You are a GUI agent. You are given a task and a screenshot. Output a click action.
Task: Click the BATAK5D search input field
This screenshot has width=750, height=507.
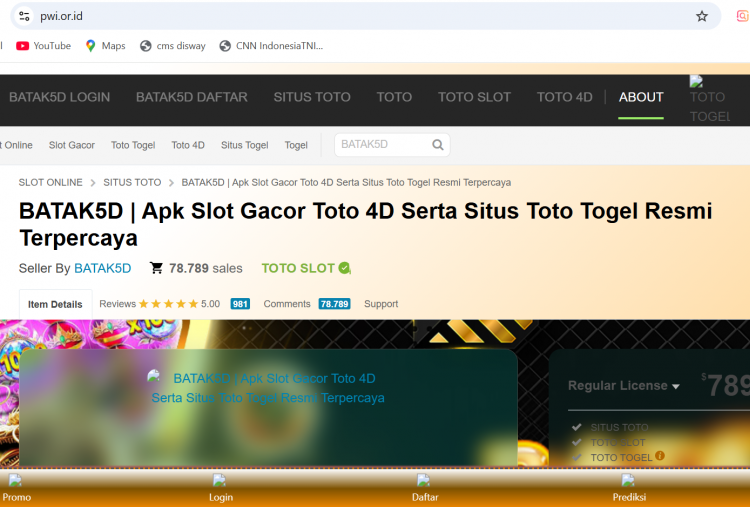point(383,145)
